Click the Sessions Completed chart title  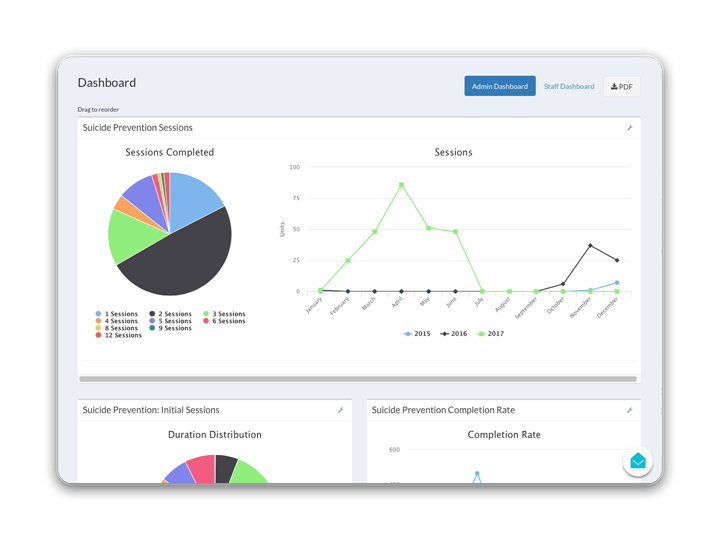coord(169,152)
